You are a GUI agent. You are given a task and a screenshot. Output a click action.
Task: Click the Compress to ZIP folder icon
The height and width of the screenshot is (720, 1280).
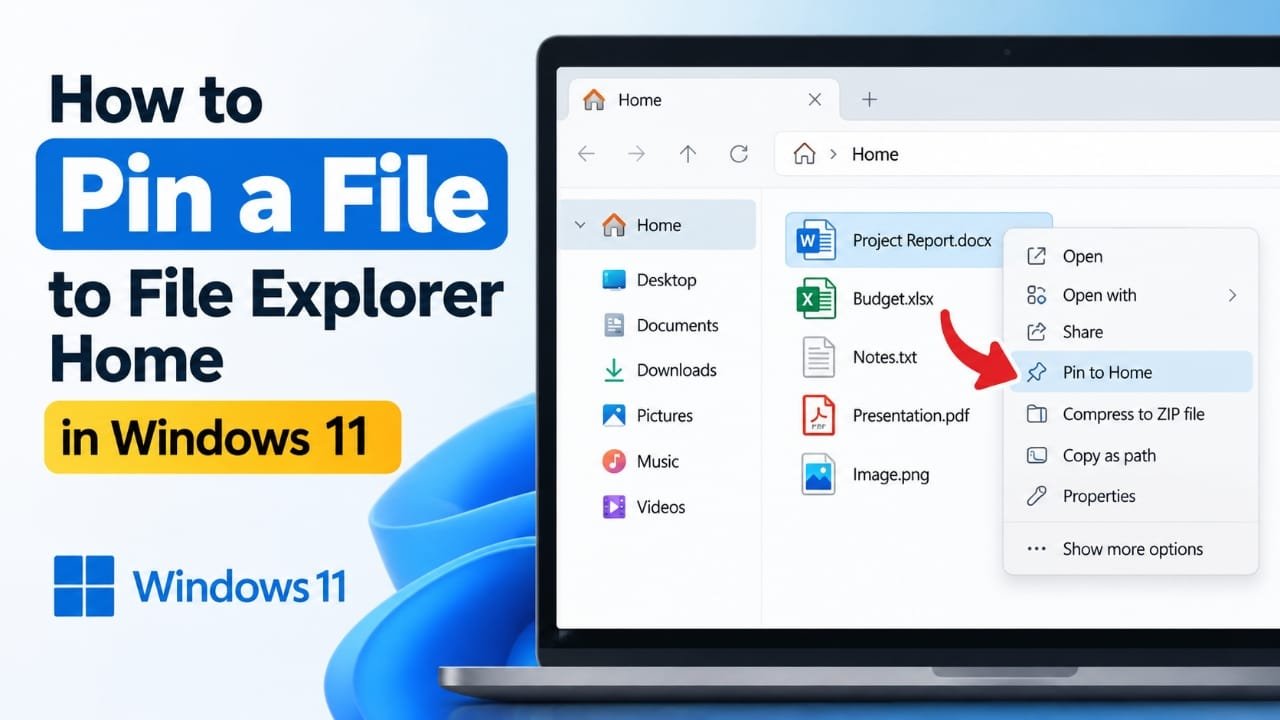coord(1036,414)
